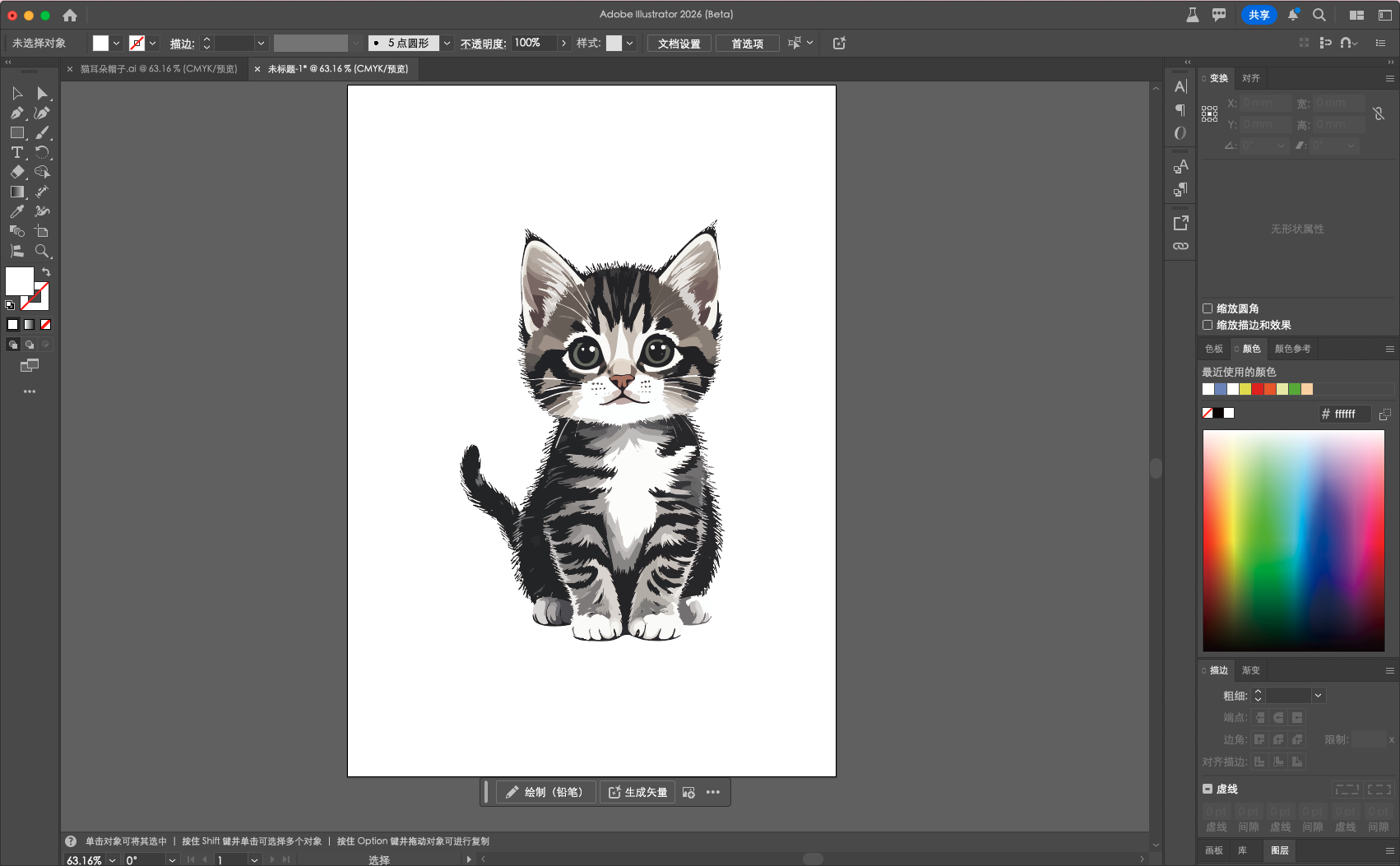Open the zoom level dropdown in status bar

pos(112,860)
